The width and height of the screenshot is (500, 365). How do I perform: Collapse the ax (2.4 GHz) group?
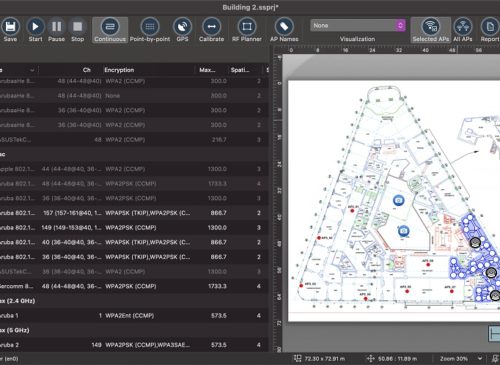click(133, 301)
